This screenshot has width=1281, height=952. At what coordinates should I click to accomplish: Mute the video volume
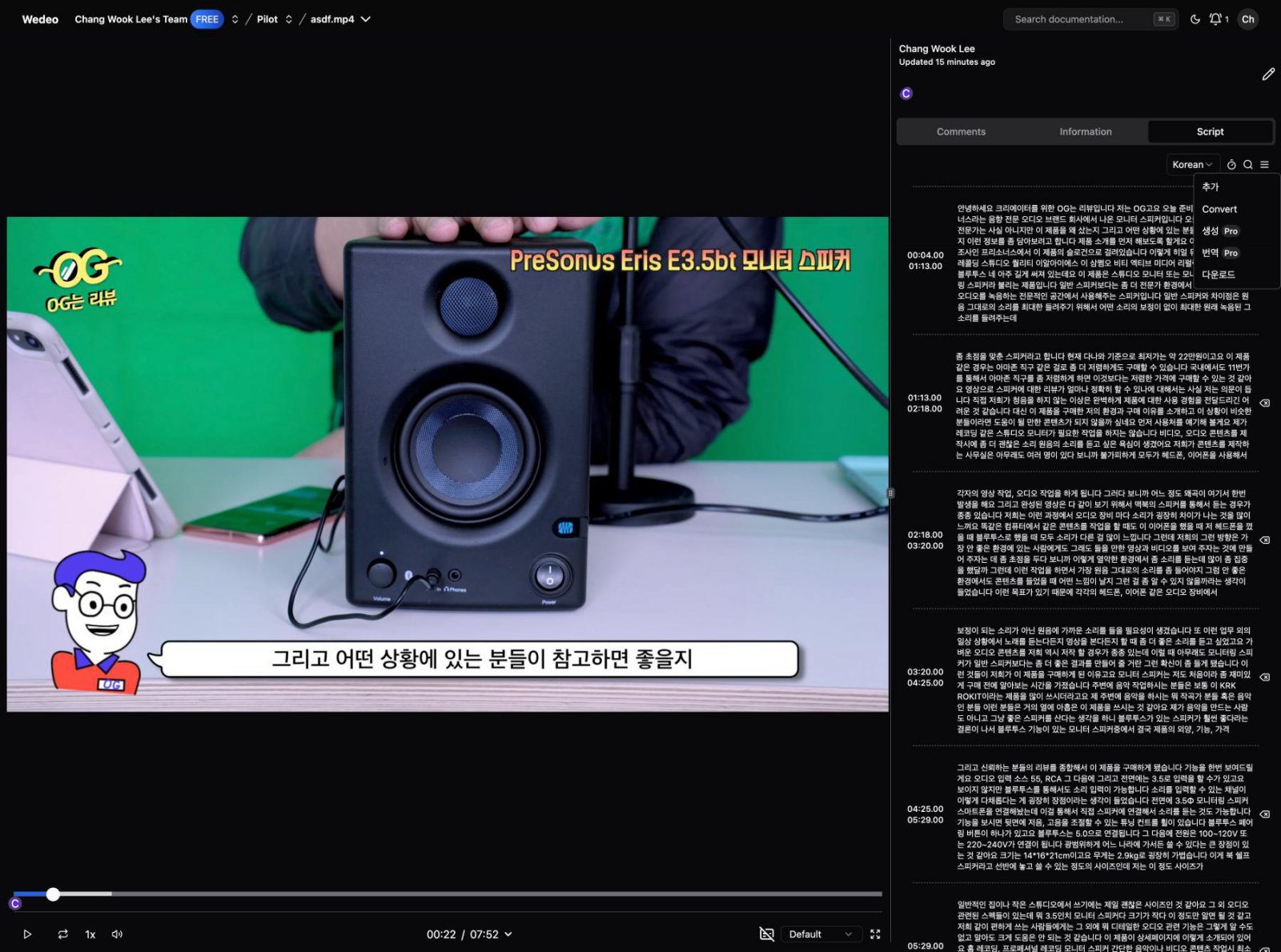[117, 934]
